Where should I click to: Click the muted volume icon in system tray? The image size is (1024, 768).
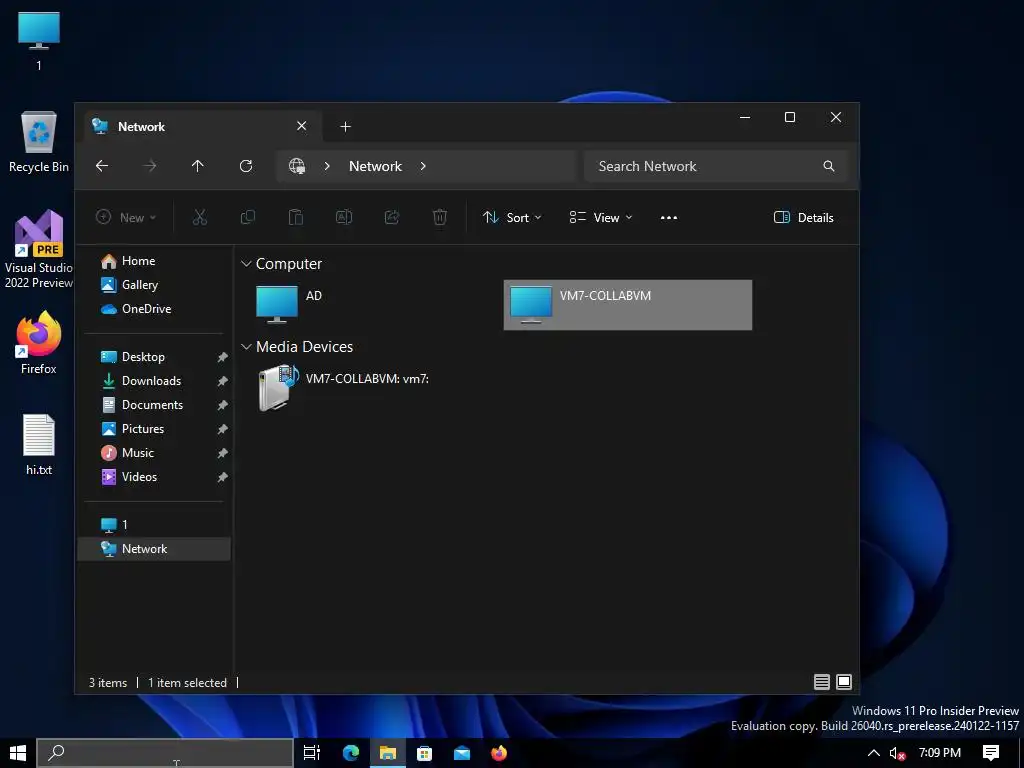click(898, 753)
